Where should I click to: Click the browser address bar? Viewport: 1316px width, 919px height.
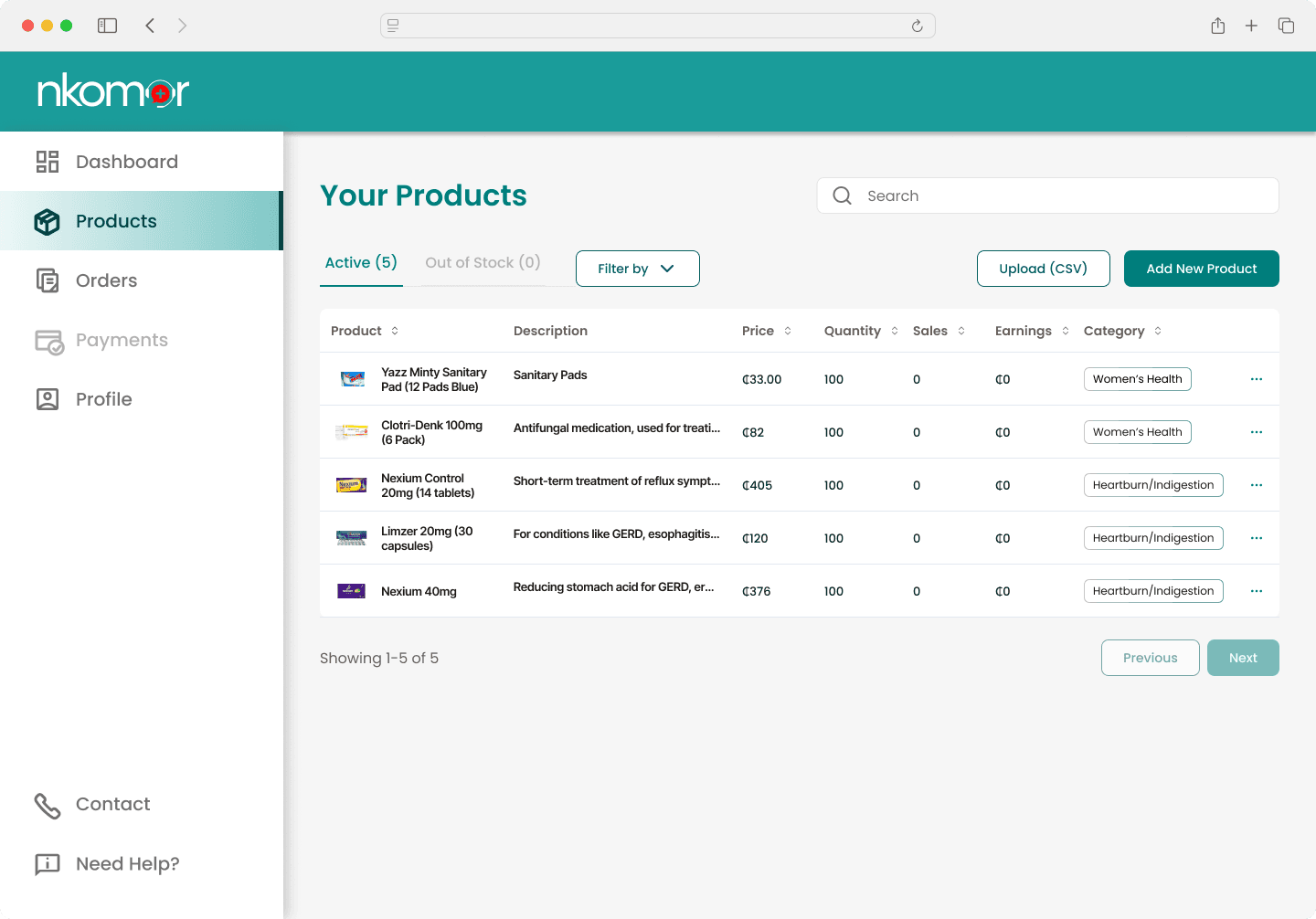(658, 26)
